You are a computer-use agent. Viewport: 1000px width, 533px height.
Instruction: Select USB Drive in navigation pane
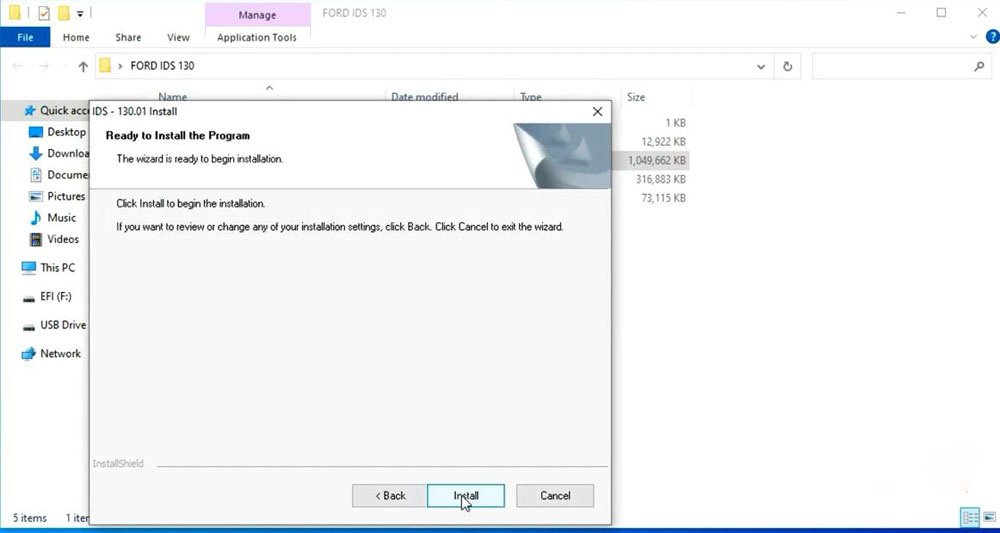(x=54, y=325)
